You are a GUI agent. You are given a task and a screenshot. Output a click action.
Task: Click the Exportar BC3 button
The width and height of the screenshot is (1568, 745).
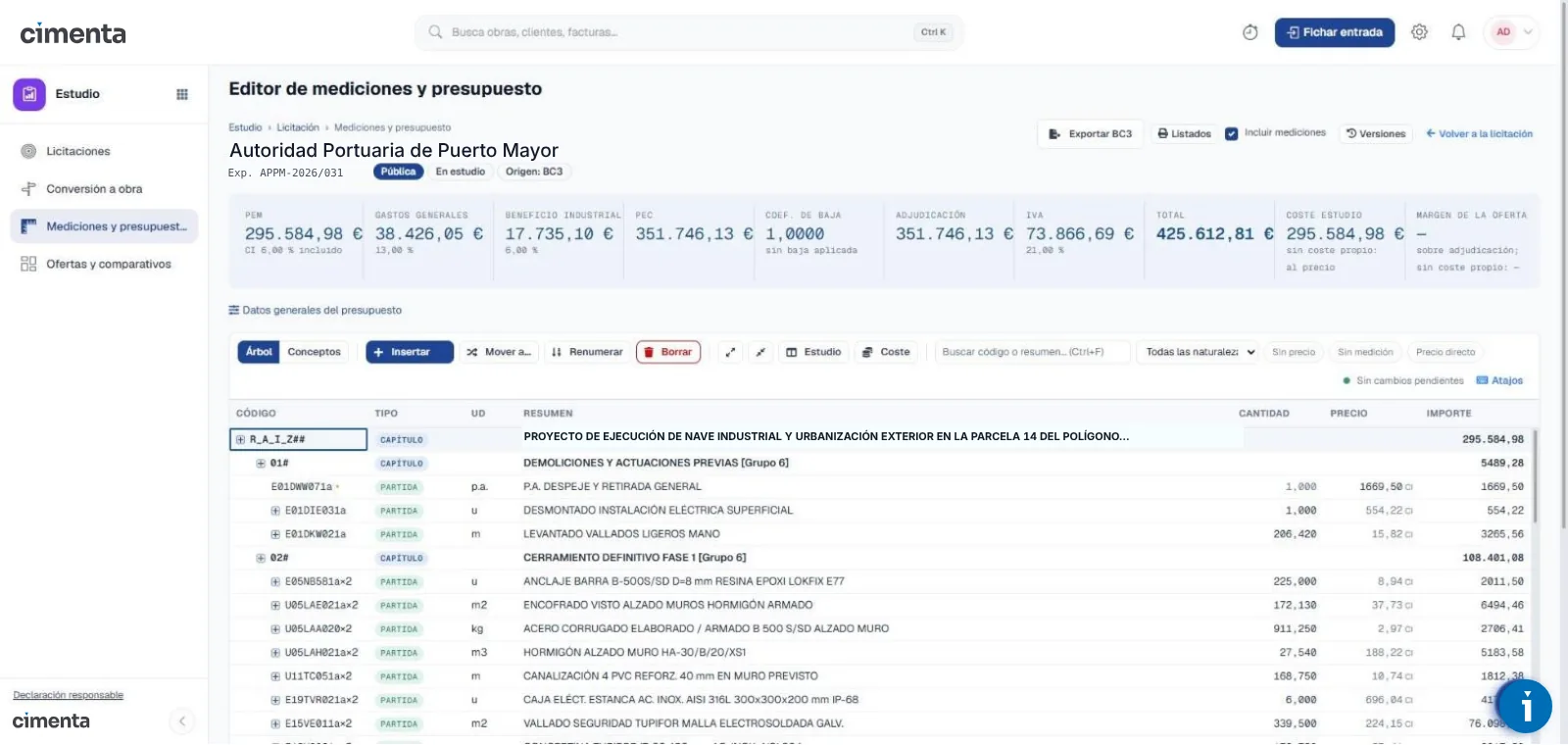tap(1091, 134)
